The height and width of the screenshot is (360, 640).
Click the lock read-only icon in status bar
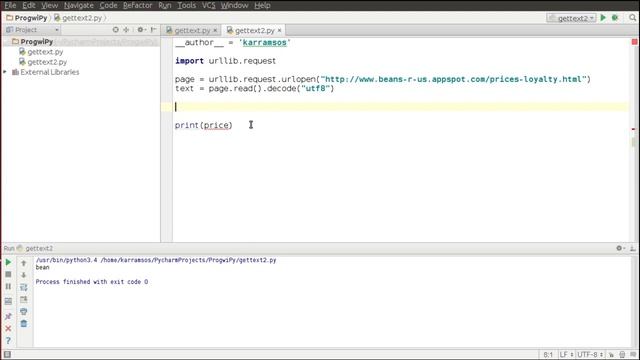[611, 355]
